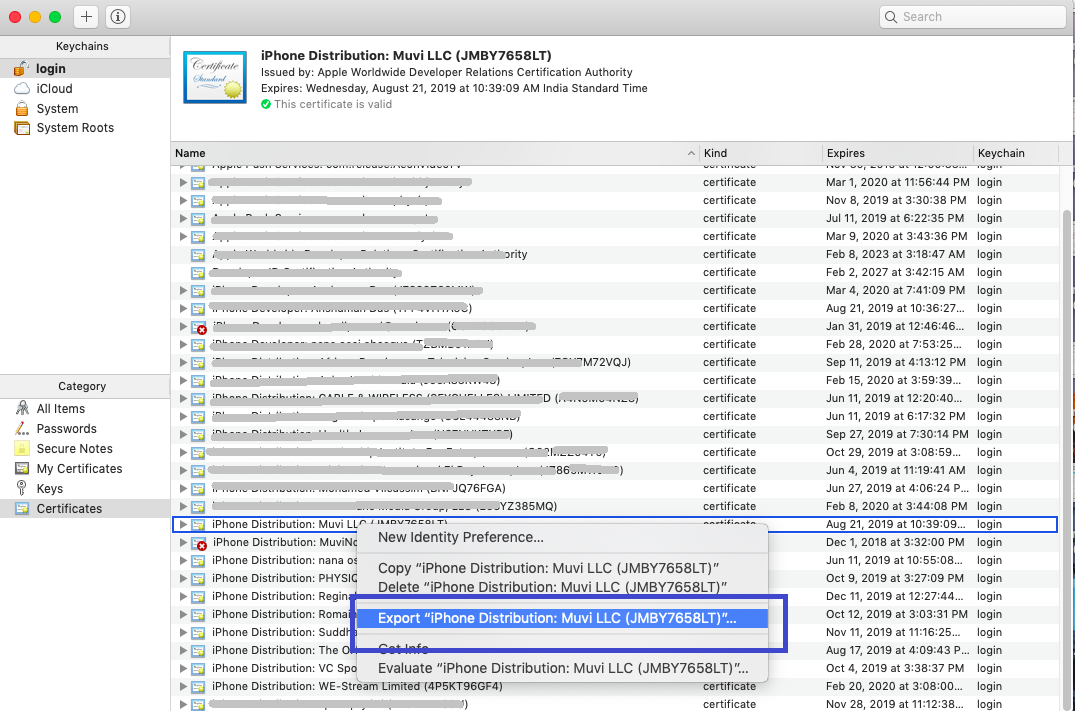The height and width of the screenshot is (711, 1075).
Task: Sort the list by Expires column header
Action: [x=897, y=154]
